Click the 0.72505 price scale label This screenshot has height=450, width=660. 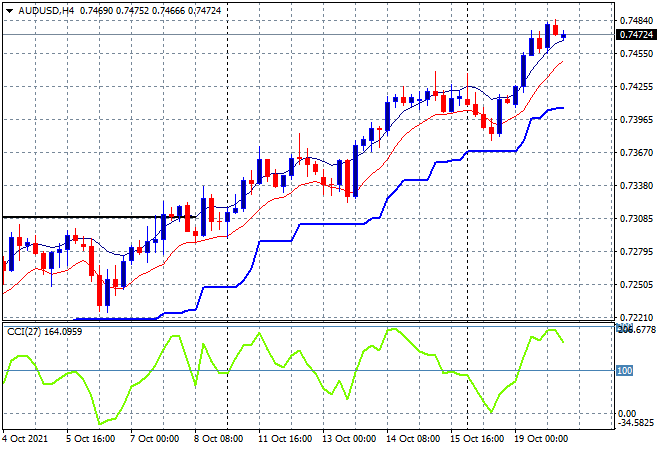pos(636,285)
